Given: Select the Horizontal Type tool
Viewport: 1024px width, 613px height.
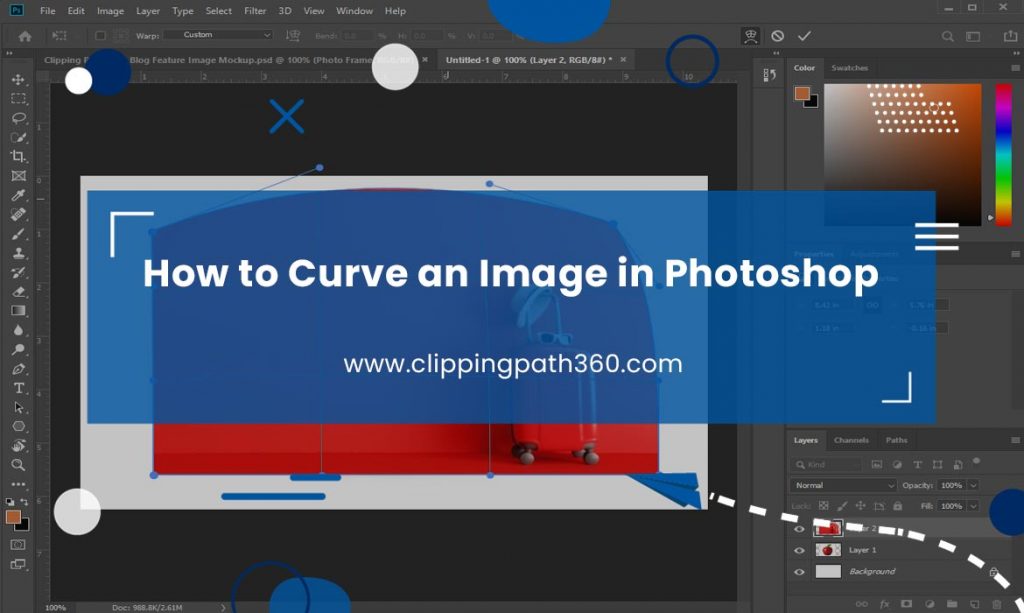Looking at the screenshot, I should coord(18,388).
